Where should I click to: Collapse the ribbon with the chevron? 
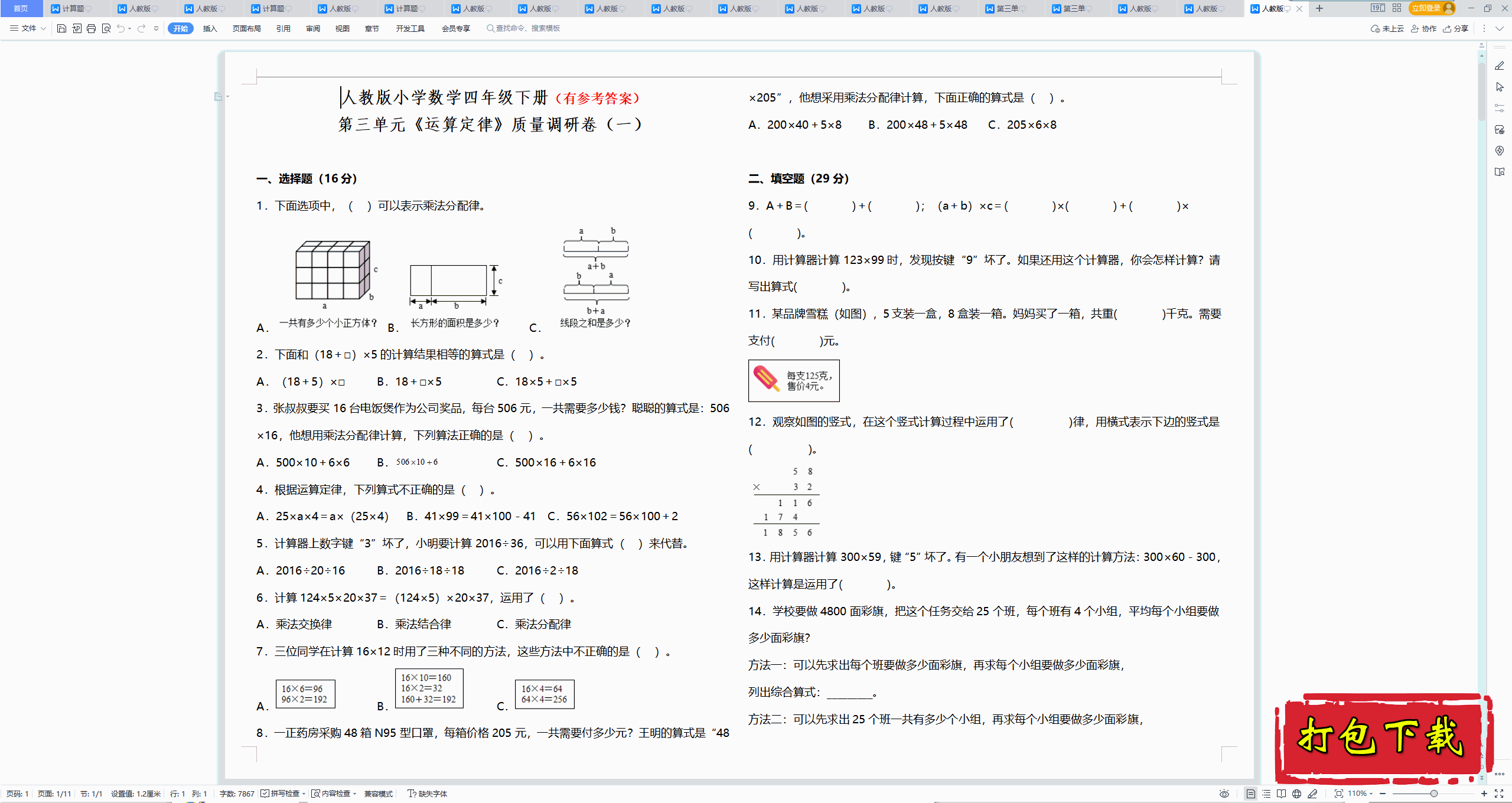tap(1500, 28)
